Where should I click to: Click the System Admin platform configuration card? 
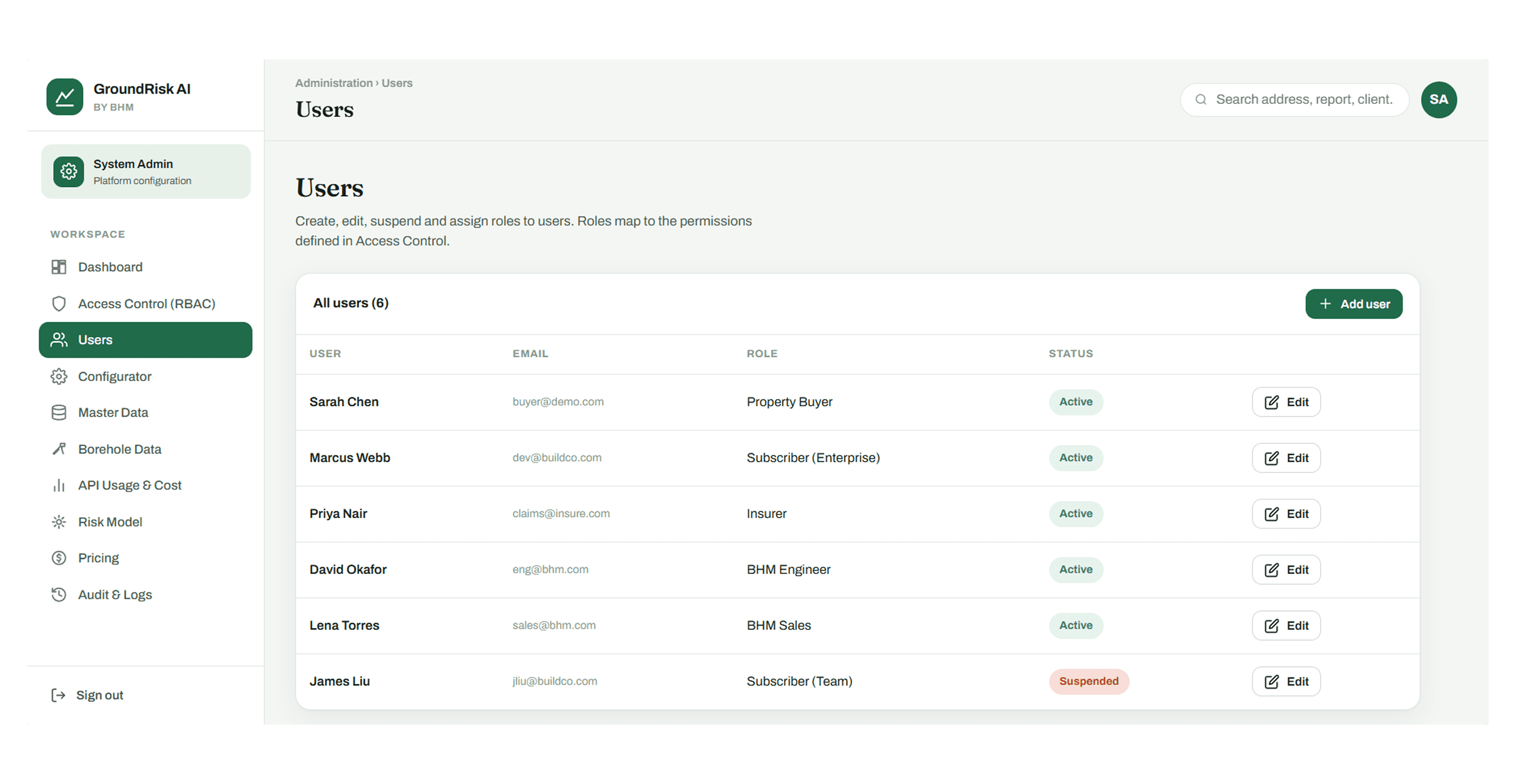click(146, 172)
